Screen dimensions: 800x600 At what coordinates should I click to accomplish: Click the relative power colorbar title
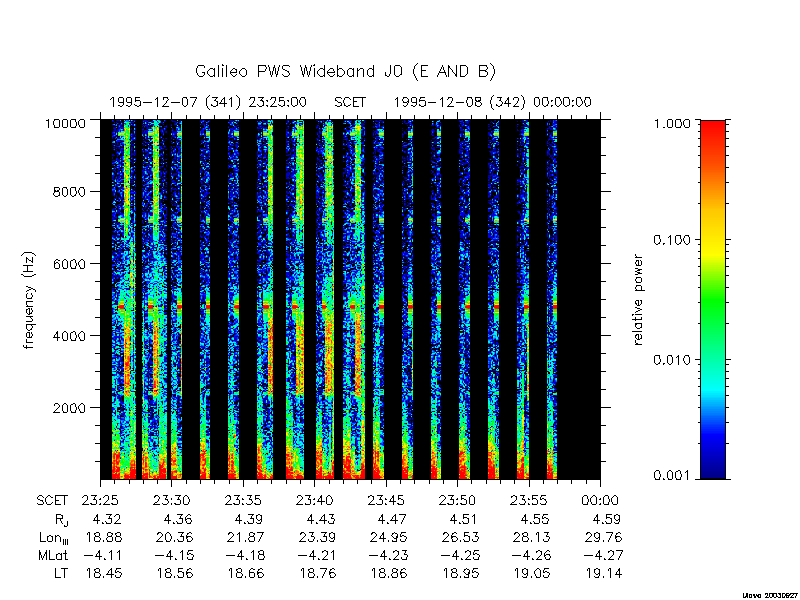(638, 300)
